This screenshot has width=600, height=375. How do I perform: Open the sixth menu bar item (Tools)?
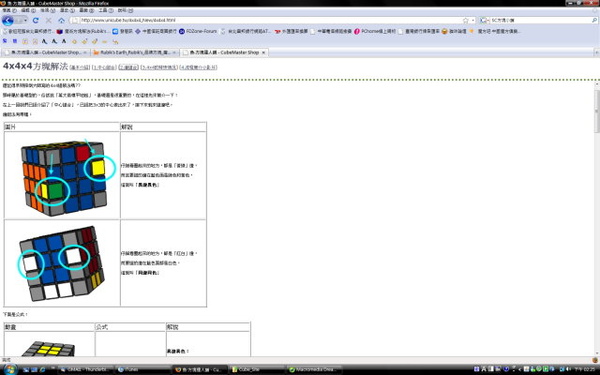[106, 10]
